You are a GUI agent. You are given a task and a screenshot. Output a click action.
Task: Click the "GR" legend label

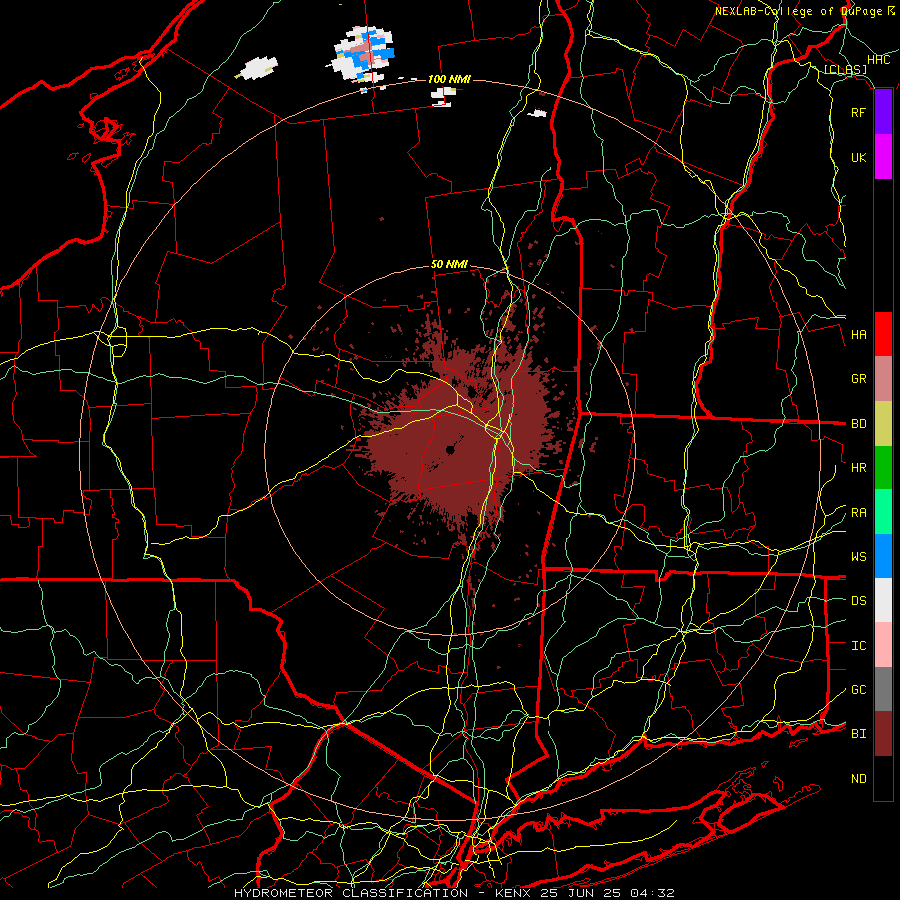point(858,379)
